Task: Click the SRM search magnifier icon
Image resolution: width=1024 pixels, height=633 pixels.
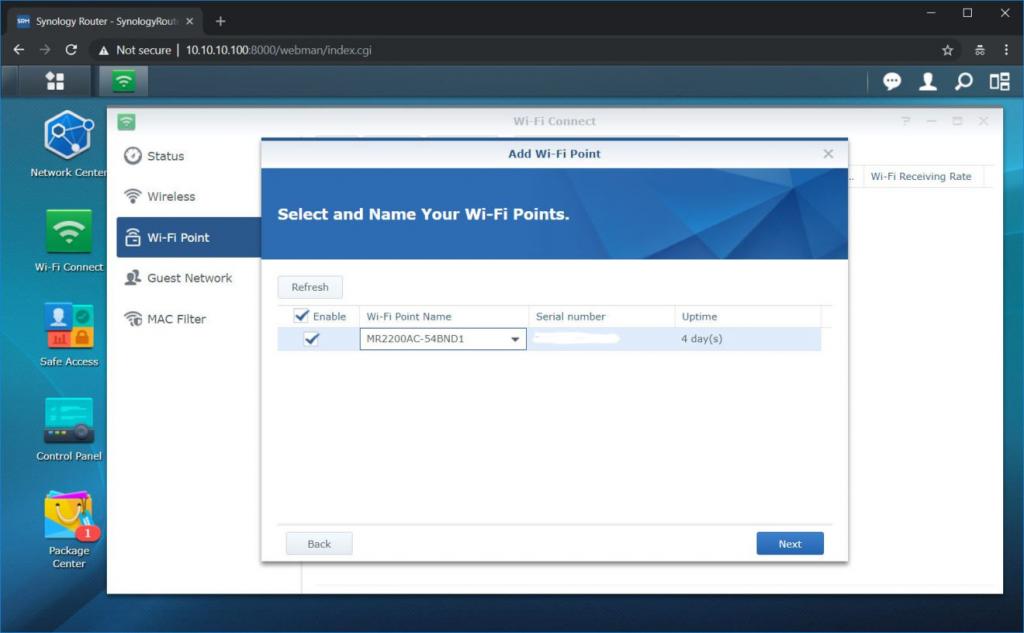Action: tap(963, 81)
